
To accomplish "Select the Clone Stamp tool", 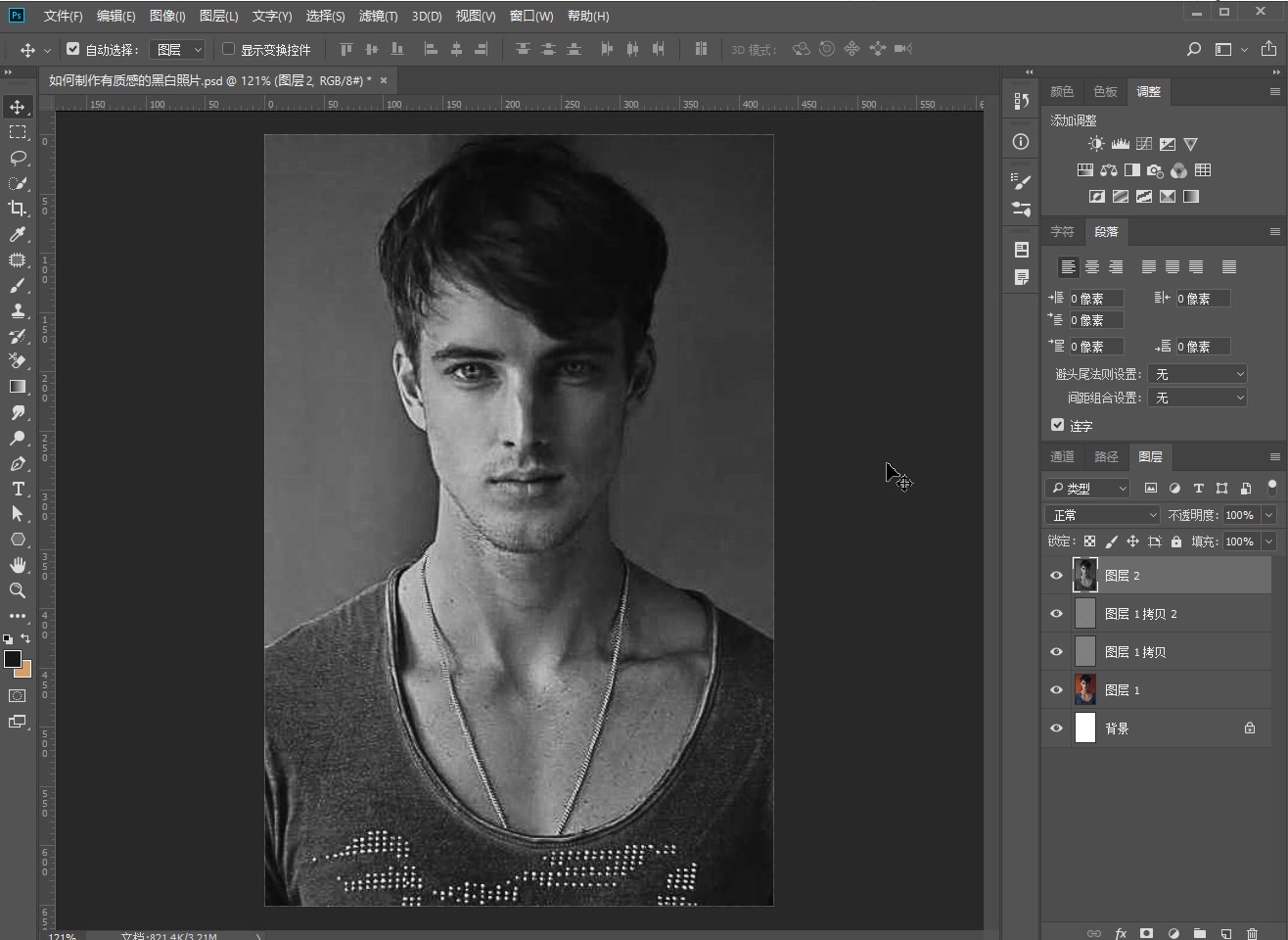I will click(x=18, y=310).
